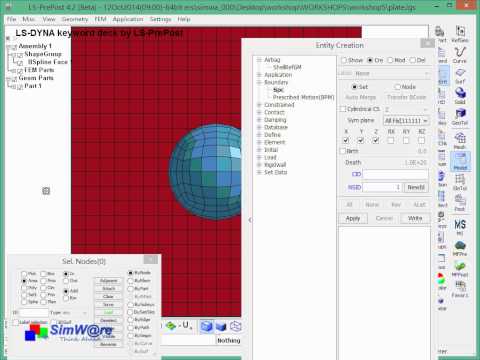Open the Curve tool in right toolbar
This screenshot has width=480, height=360.
pos(460,55)
